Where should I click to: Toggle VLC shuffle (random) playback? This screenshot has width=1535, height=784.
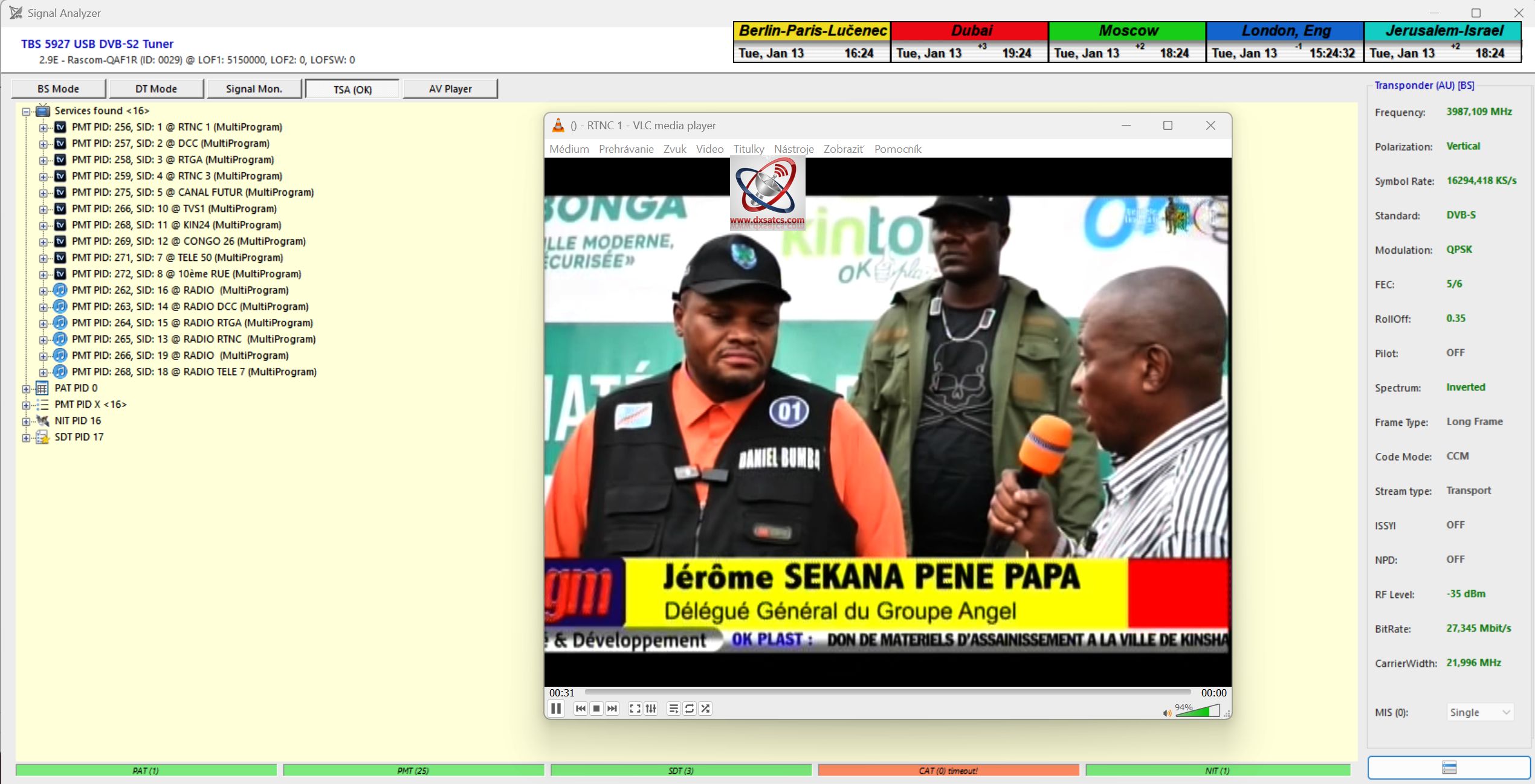[x=705, y=708]
